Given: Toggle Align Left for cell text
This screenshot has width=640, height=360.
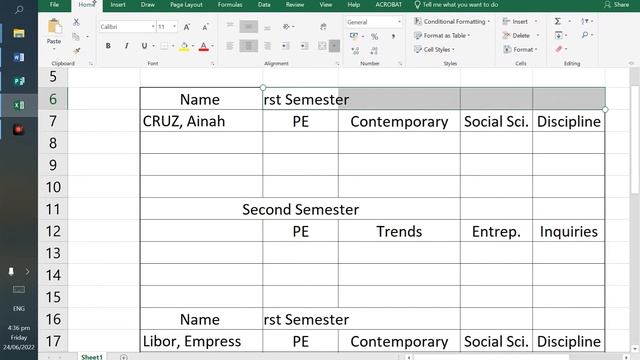Looking at the screenshot, I should 230,46.
